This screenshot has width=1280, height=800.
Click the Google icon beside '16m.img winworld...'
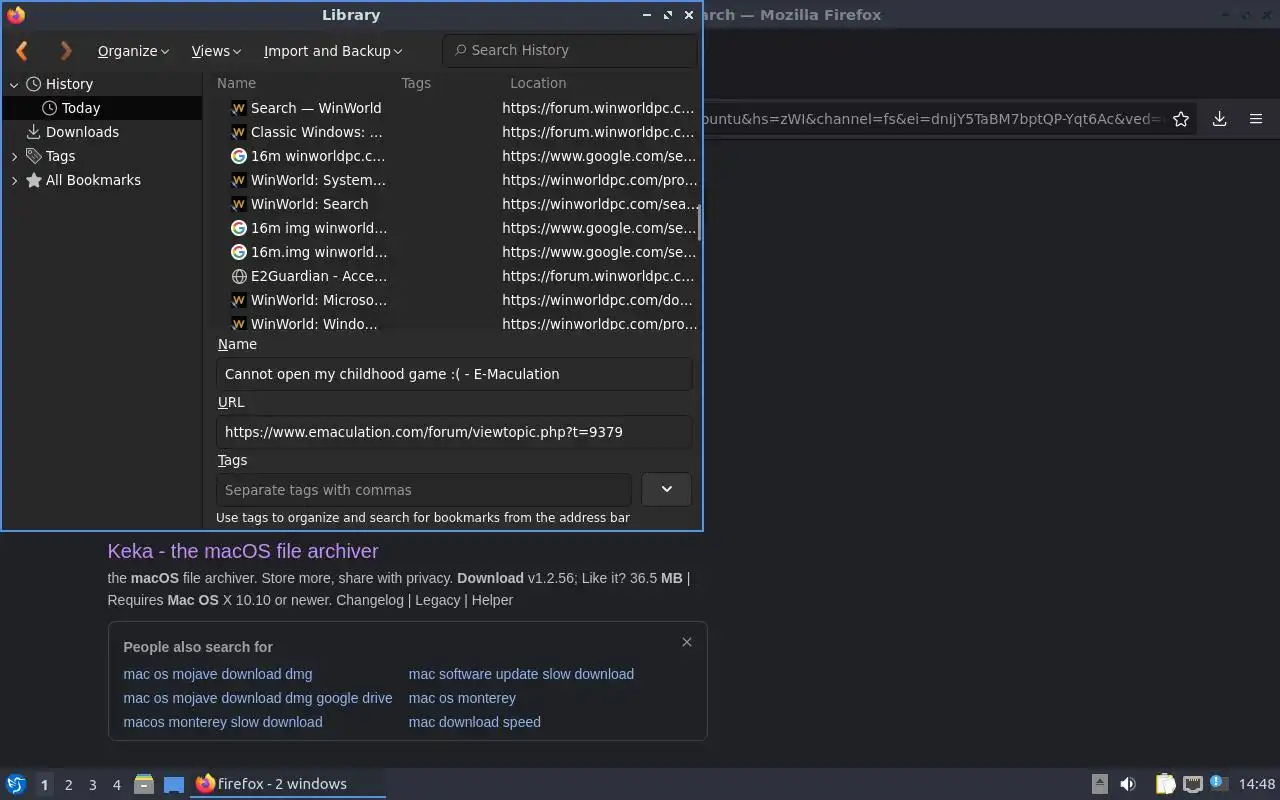coord(239,252)
